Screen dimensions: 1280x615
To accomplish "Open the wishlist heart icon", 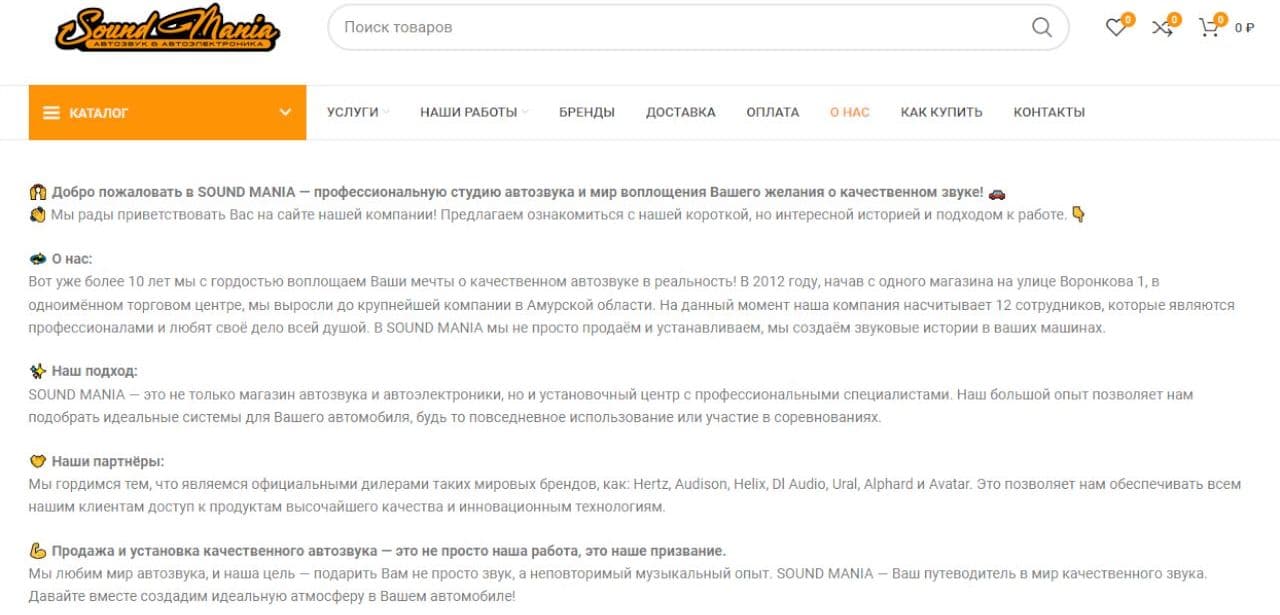I will pyautogui.click(x=1115, y=28).
